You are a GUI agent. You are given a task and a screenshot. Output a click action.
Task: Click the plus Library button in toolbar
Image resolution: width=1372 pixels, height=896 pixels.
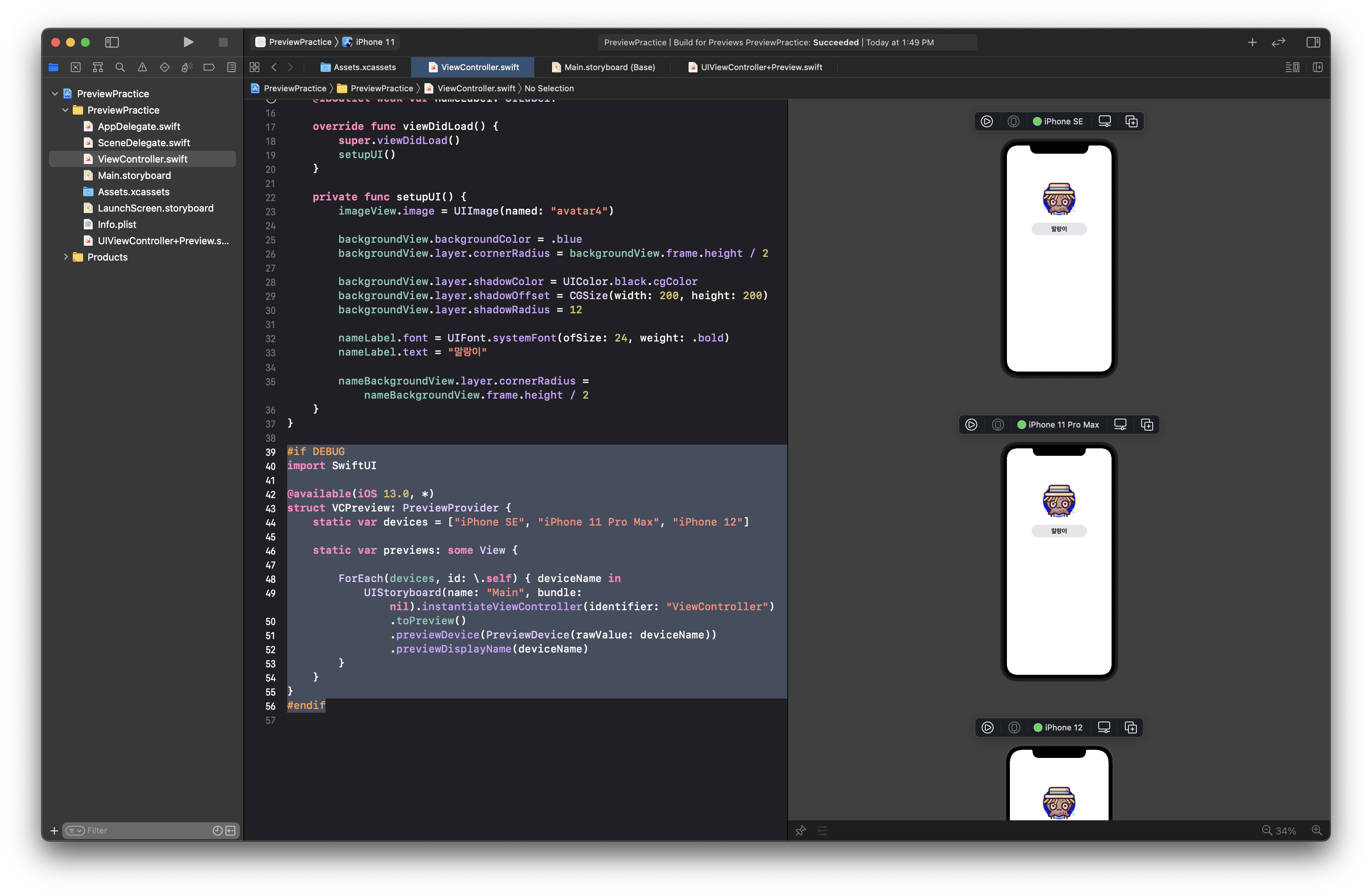(1252, 42)
